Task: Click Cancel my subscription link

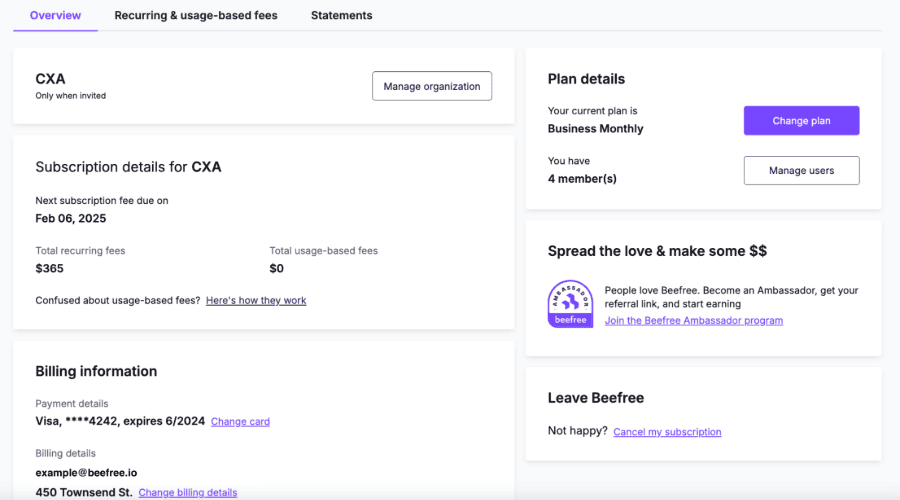Action: click(667, 432)
